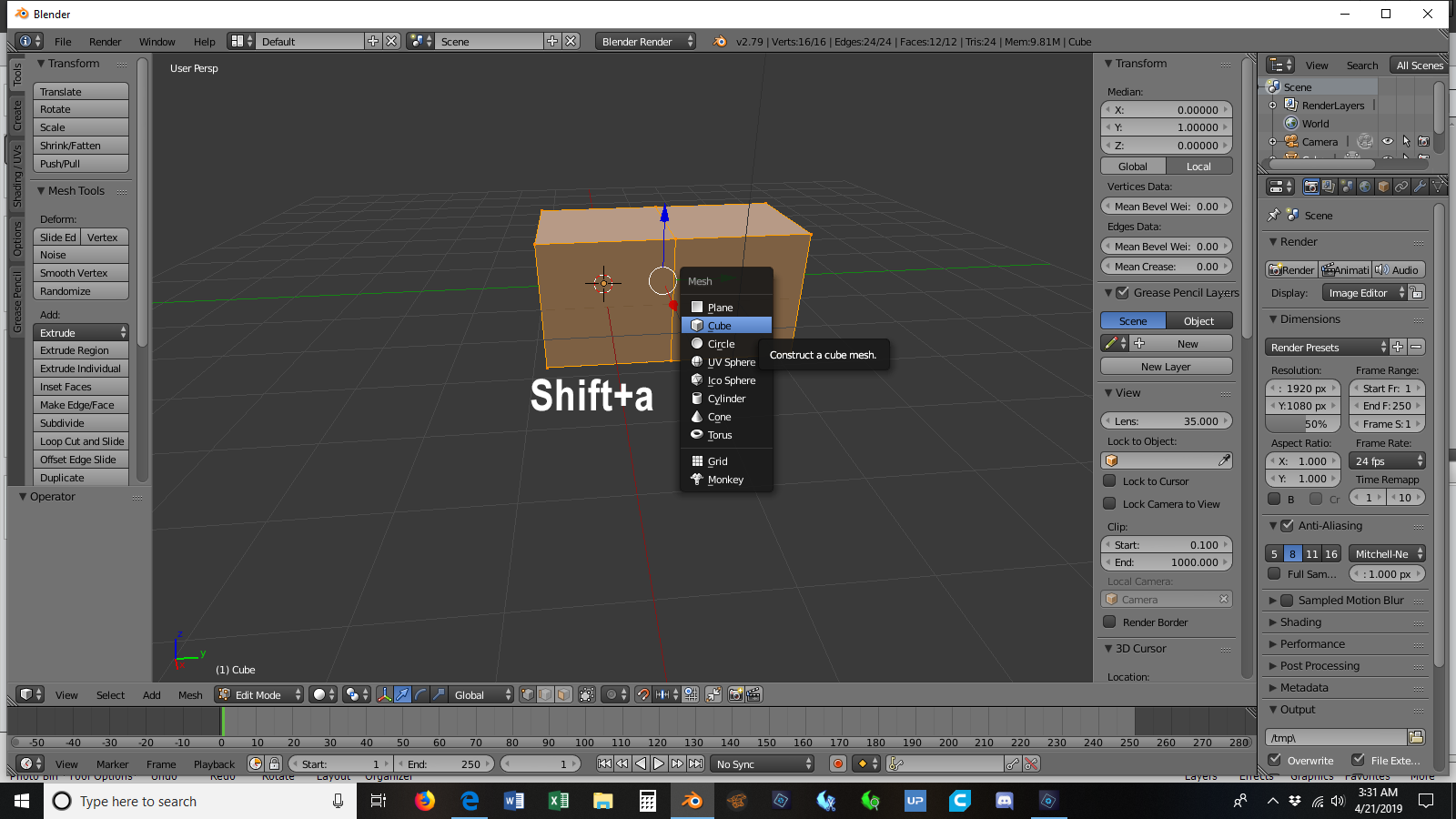Enable Lock Camera to View checkbox
Viewport: 1456px width, 819px height.
pos(1109,503)
